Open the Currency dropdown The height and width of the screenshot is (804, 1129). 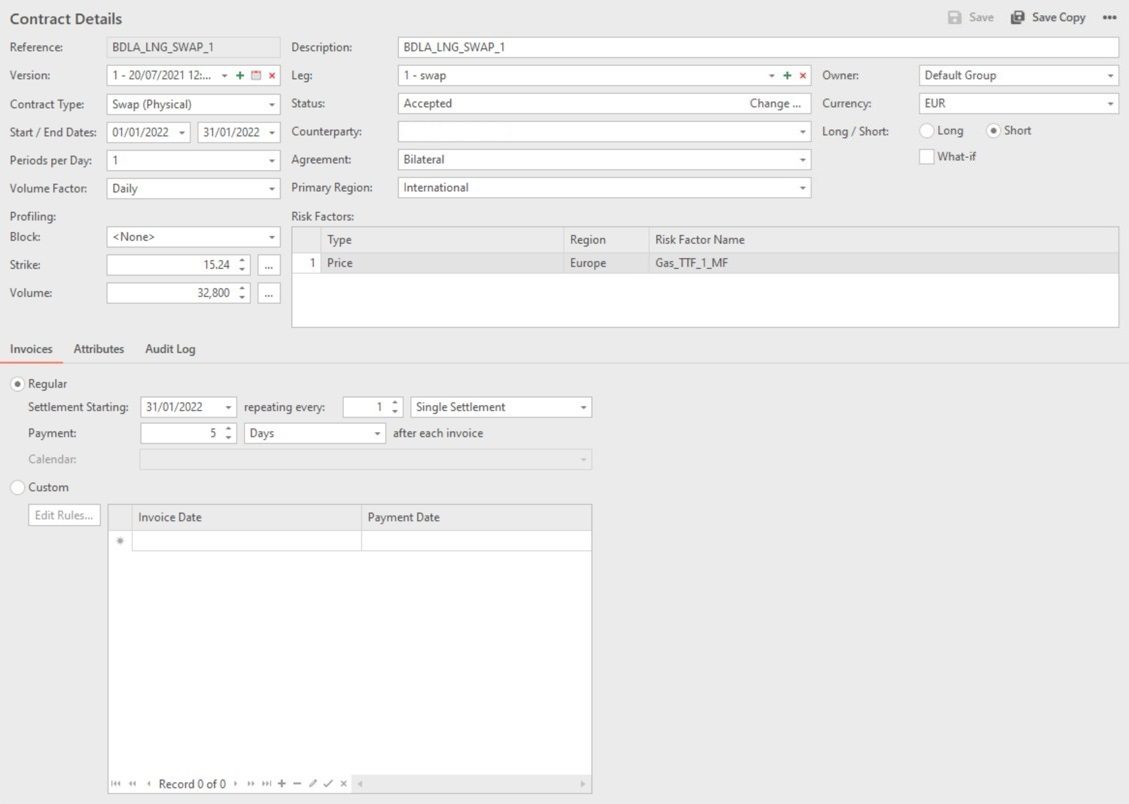tap(1110, 104)
